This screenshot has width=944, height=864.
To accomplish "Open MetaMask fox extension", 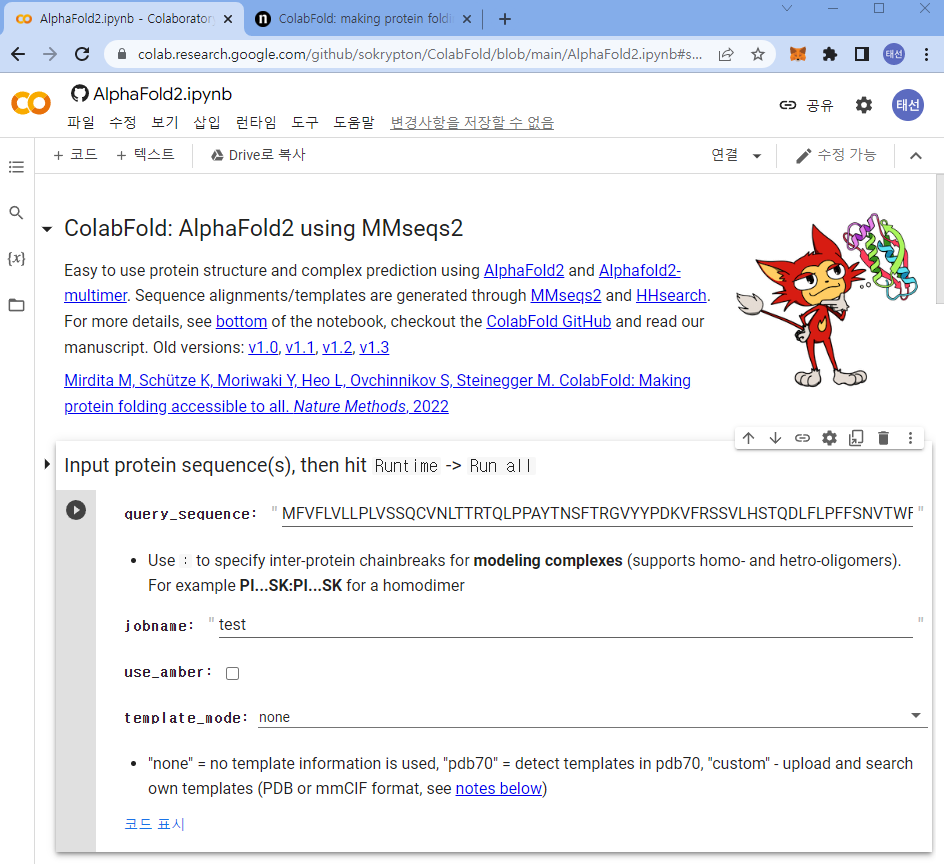I will [798, 54].
